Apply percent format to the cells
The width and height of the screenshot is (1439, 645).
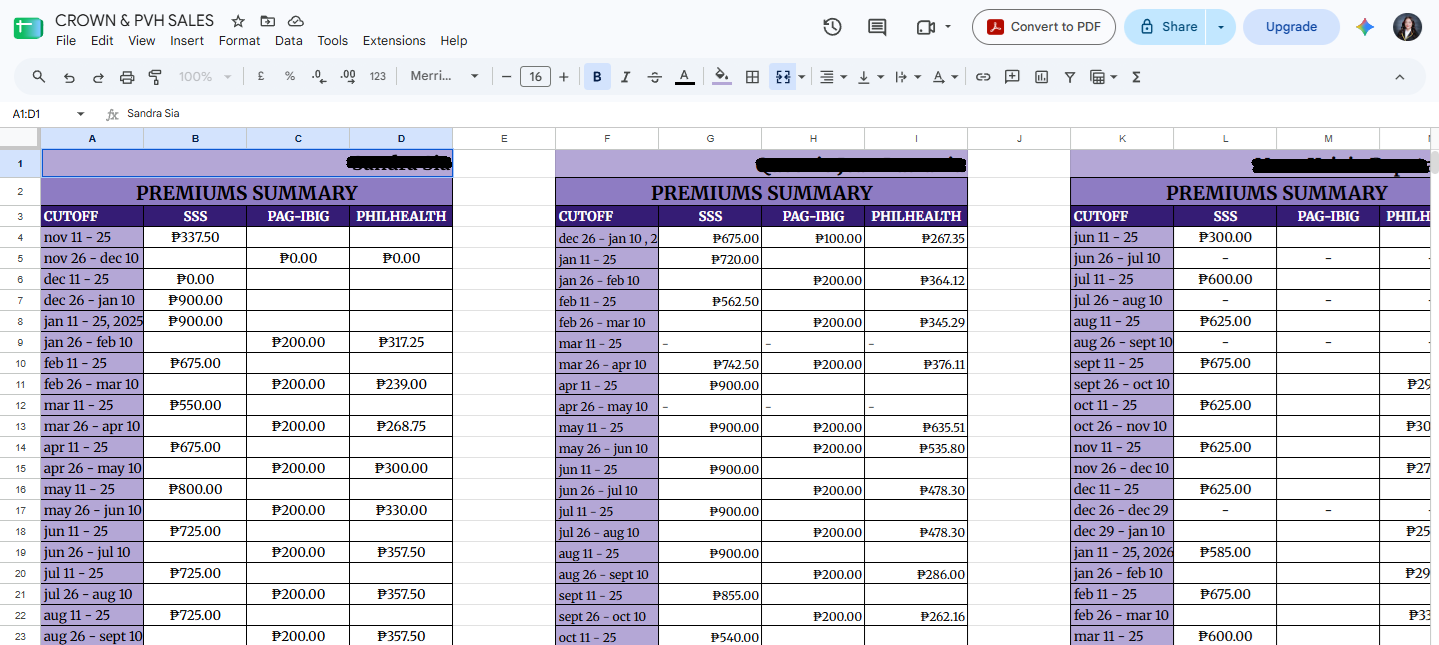[x=290, y=77]
